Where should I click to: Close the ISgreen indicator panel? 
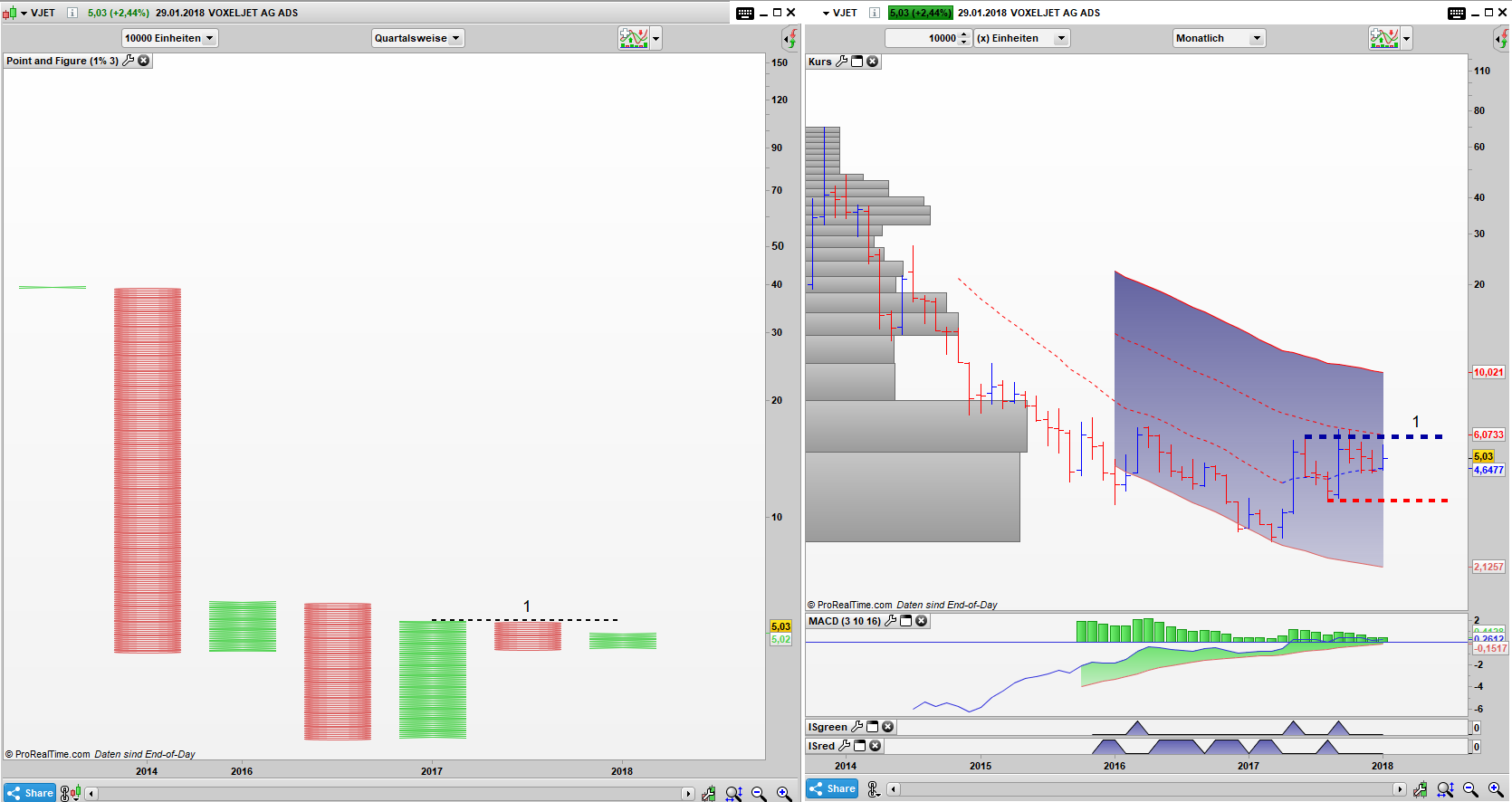click(x=888, y=727)
